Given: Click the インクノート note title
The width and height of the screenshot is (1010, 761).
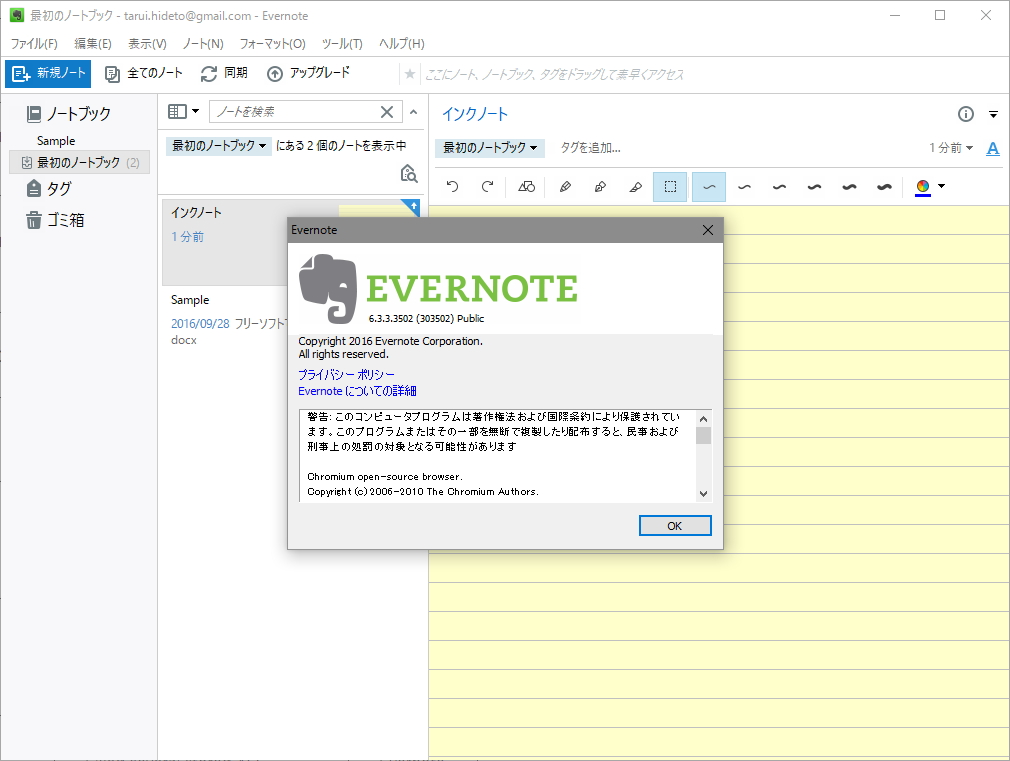Looking at the screenshot, I should pos(475,115).
